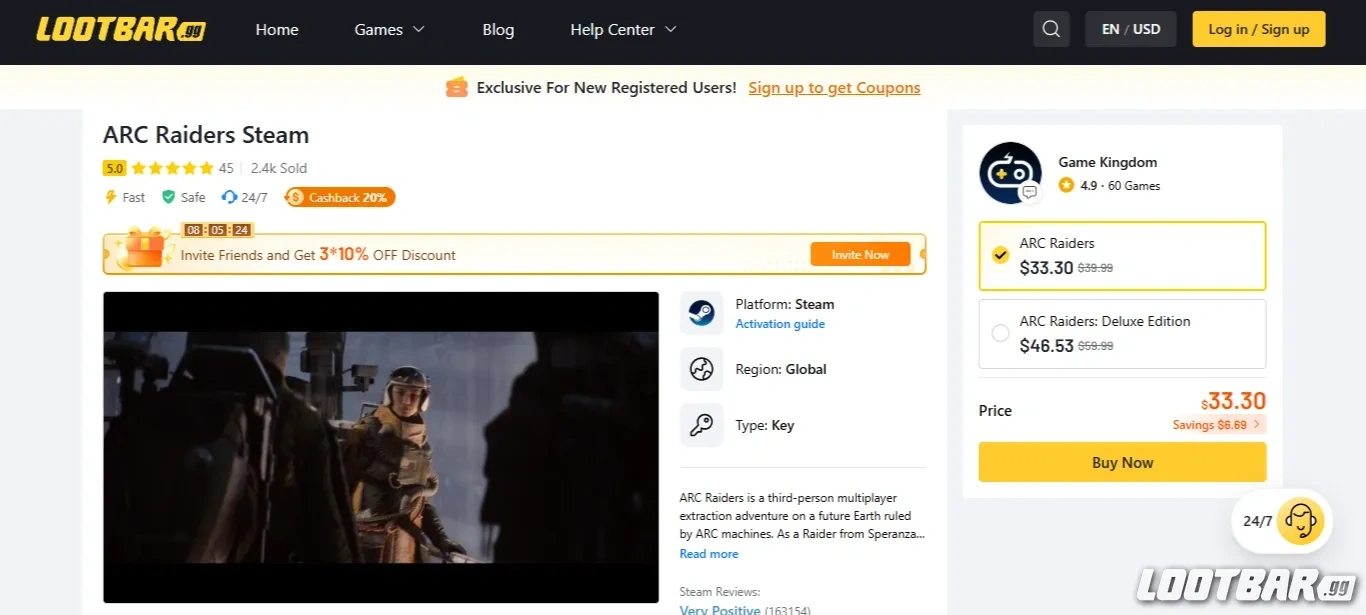Select the ARC Raiders: Deluxe Edition option
This screenshot has width=1366, height=615.
(x=1122, y=334)
